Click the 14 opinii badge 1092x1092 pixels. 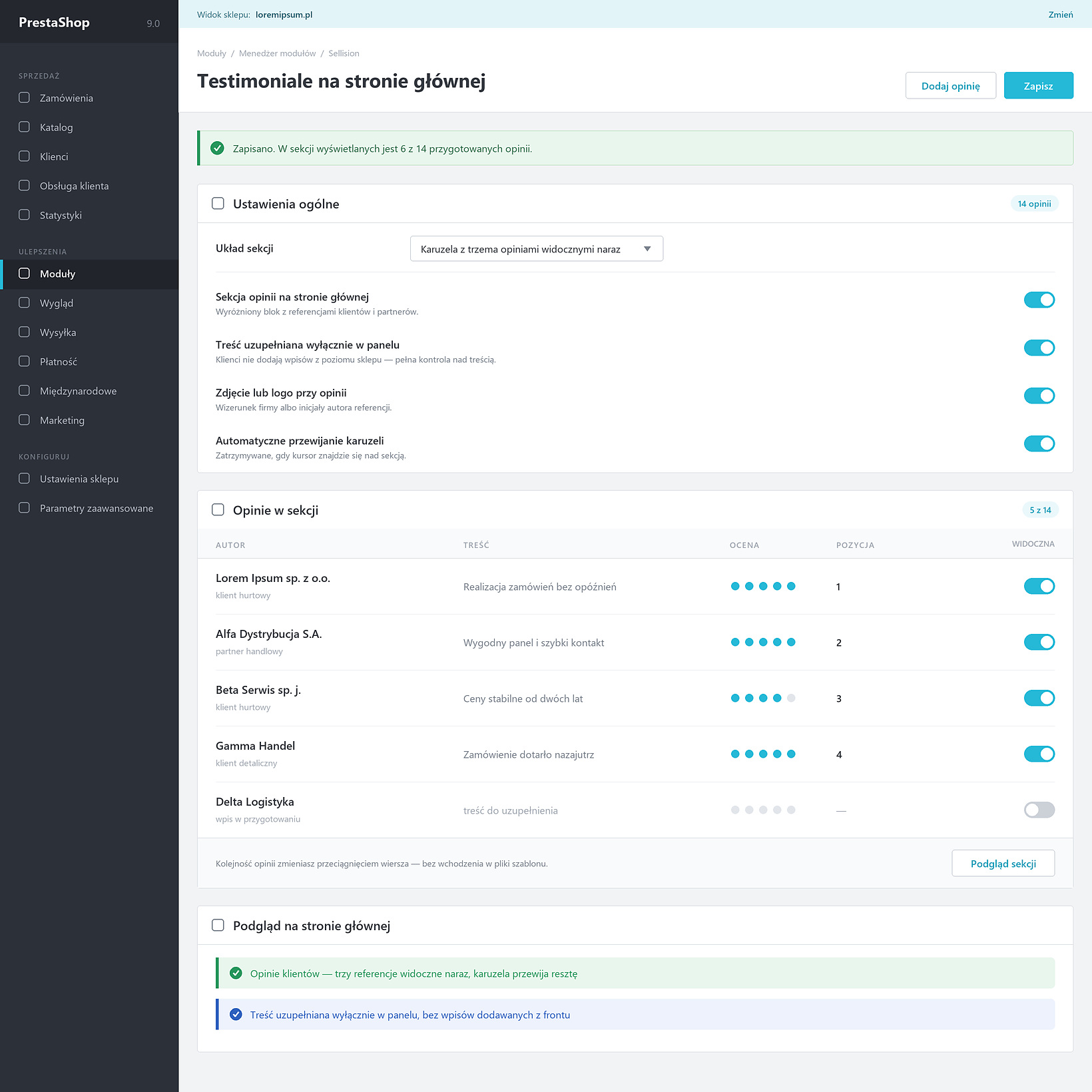pyautogui.click(x=1034, y=204)
